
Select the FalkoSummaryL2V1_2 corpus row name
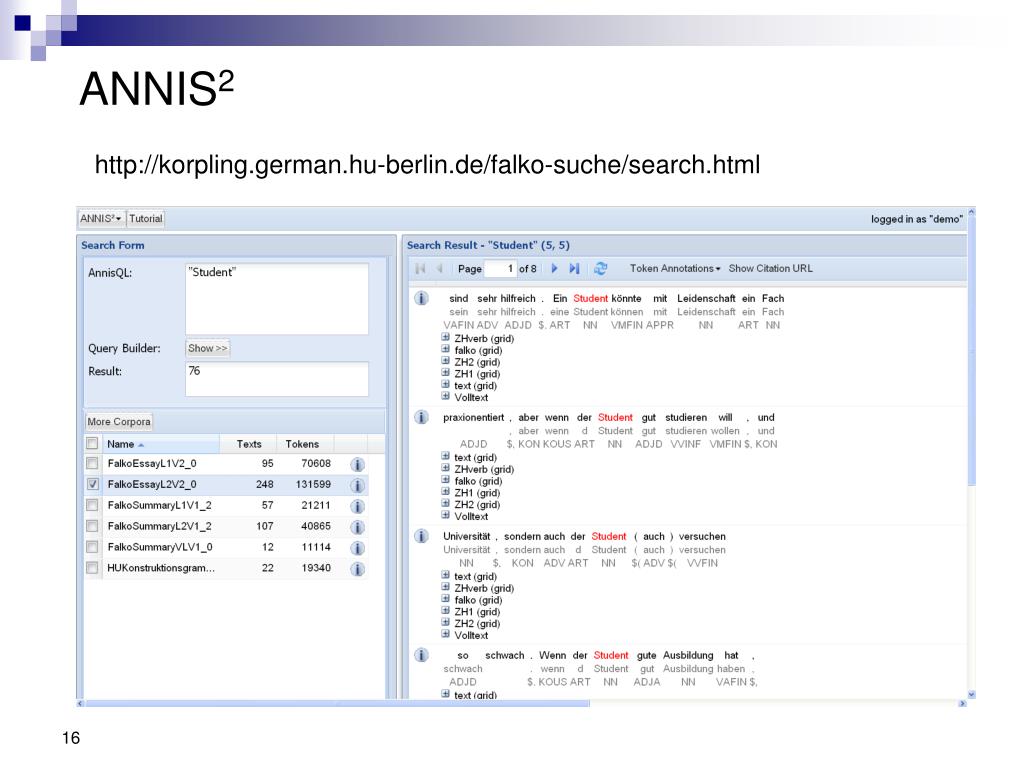coord(159,526)
